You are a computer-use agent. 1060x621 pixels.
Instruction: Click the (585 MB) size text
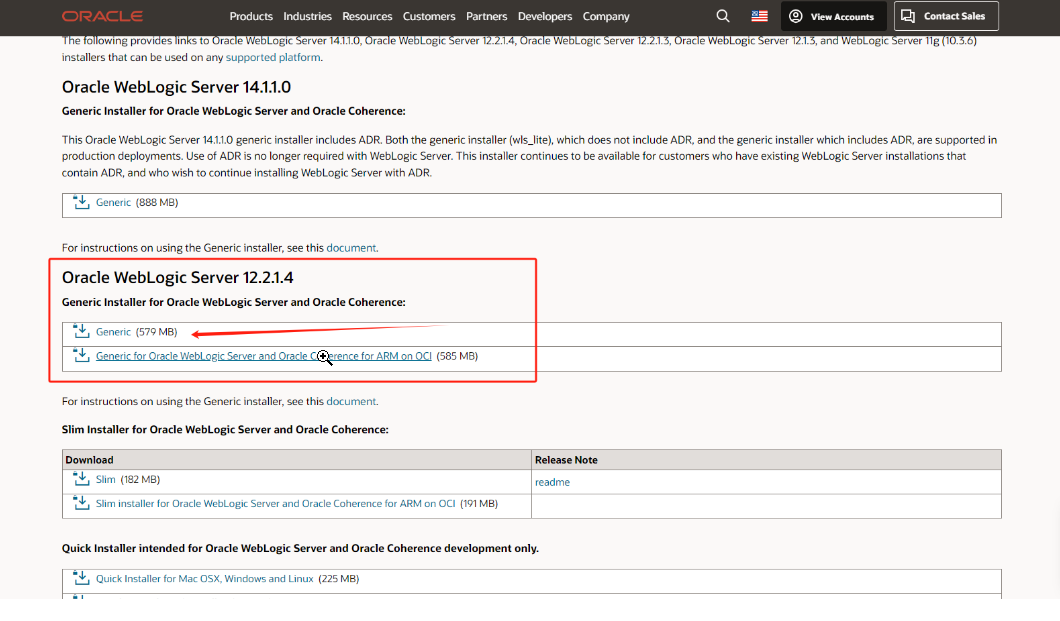(457, 356)
